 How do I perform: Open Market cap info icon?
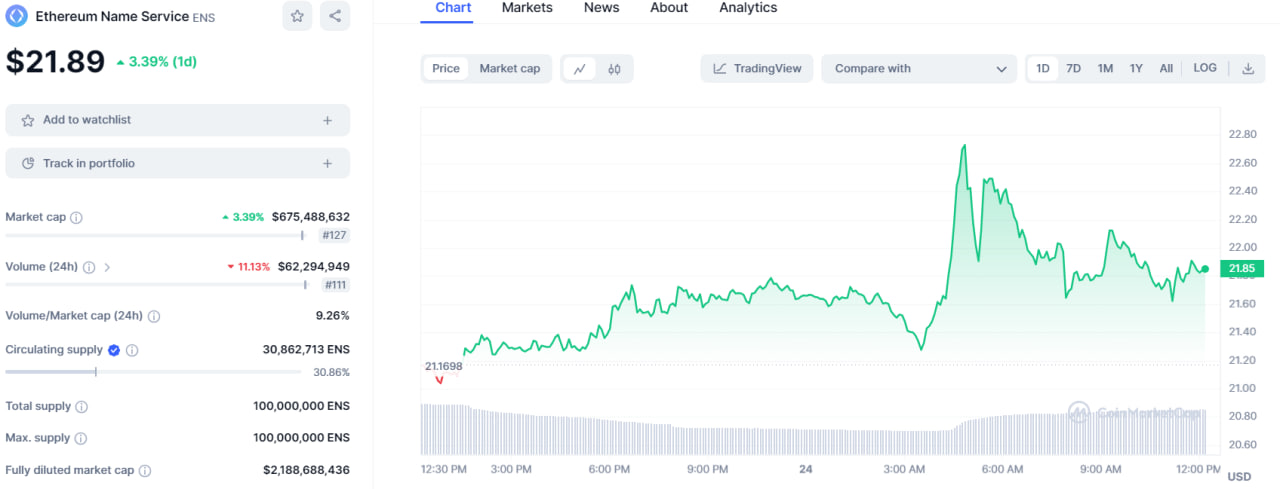pos(77,217)
